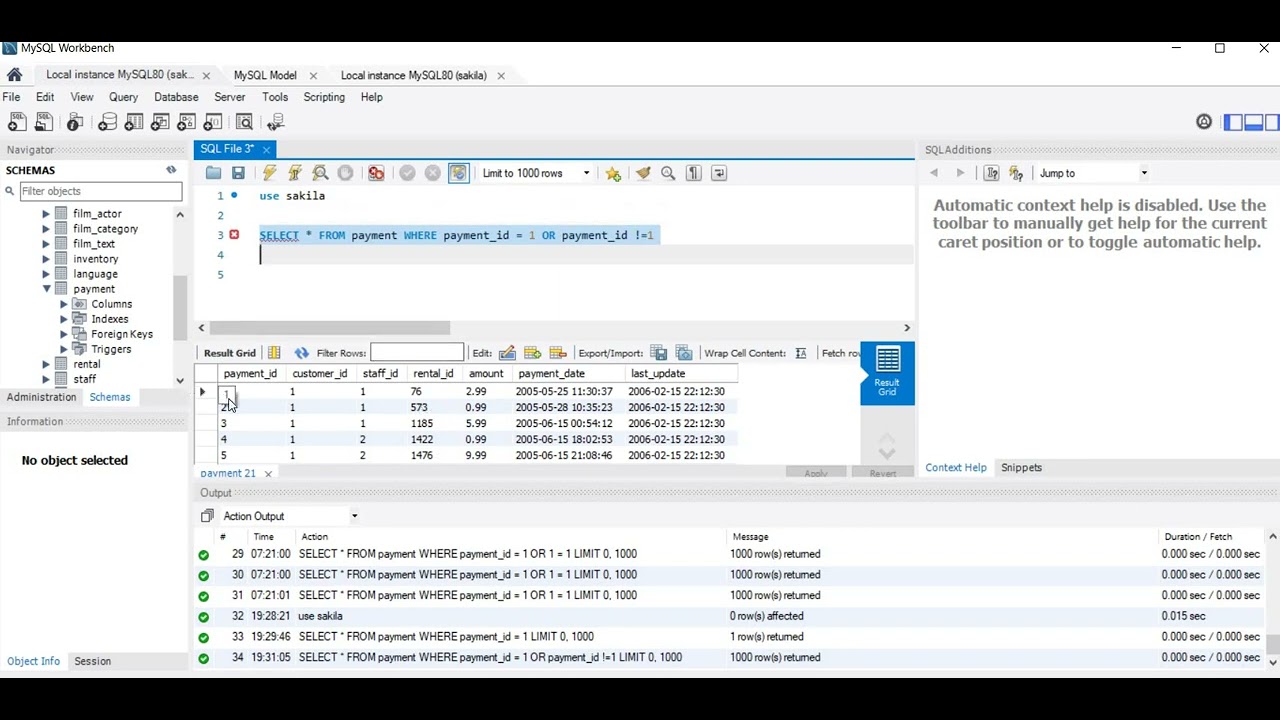Save snippet star icon
1280x720 pixels.
point(613,173)
